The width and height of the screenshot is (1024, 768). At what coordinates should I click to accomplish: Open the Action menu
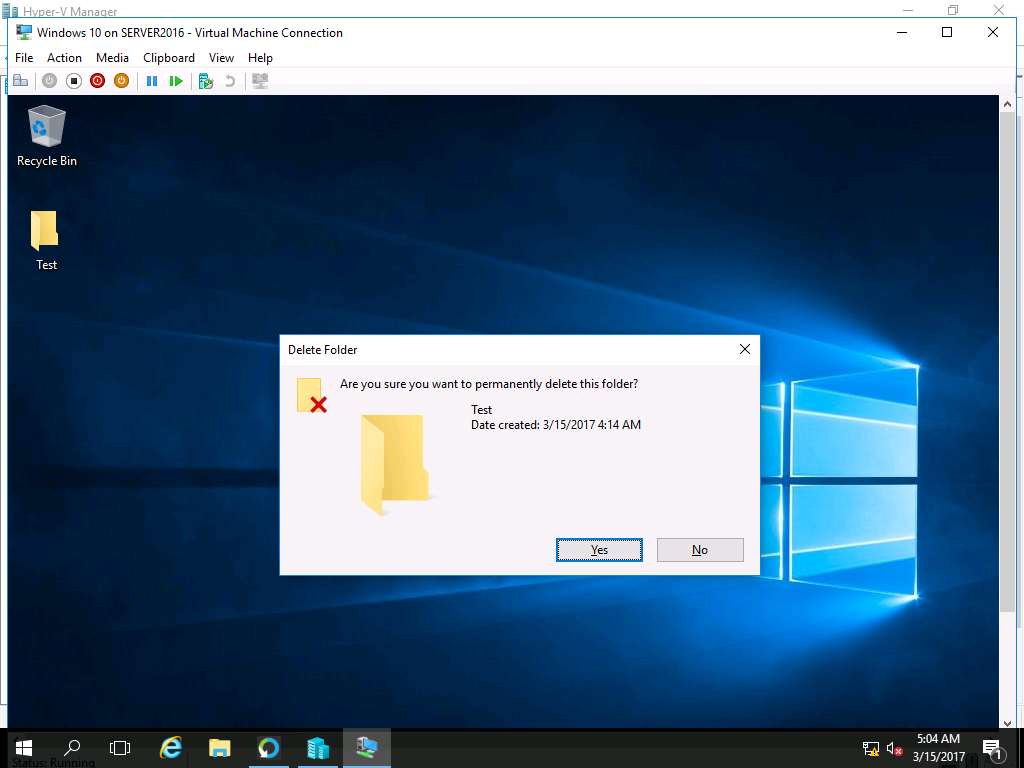click(x=64, y=58)
